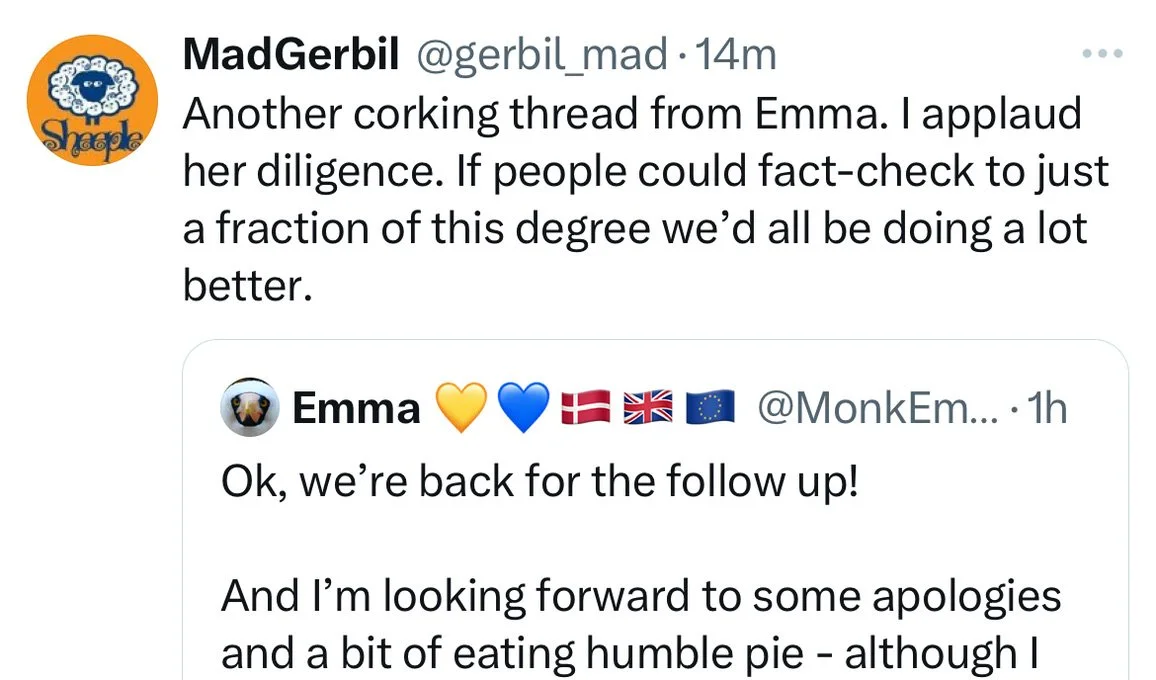This screenshot has height=680, width=1156.
Task: Open Emma's display name in quoted tweet
Action: tap(356, 410)
